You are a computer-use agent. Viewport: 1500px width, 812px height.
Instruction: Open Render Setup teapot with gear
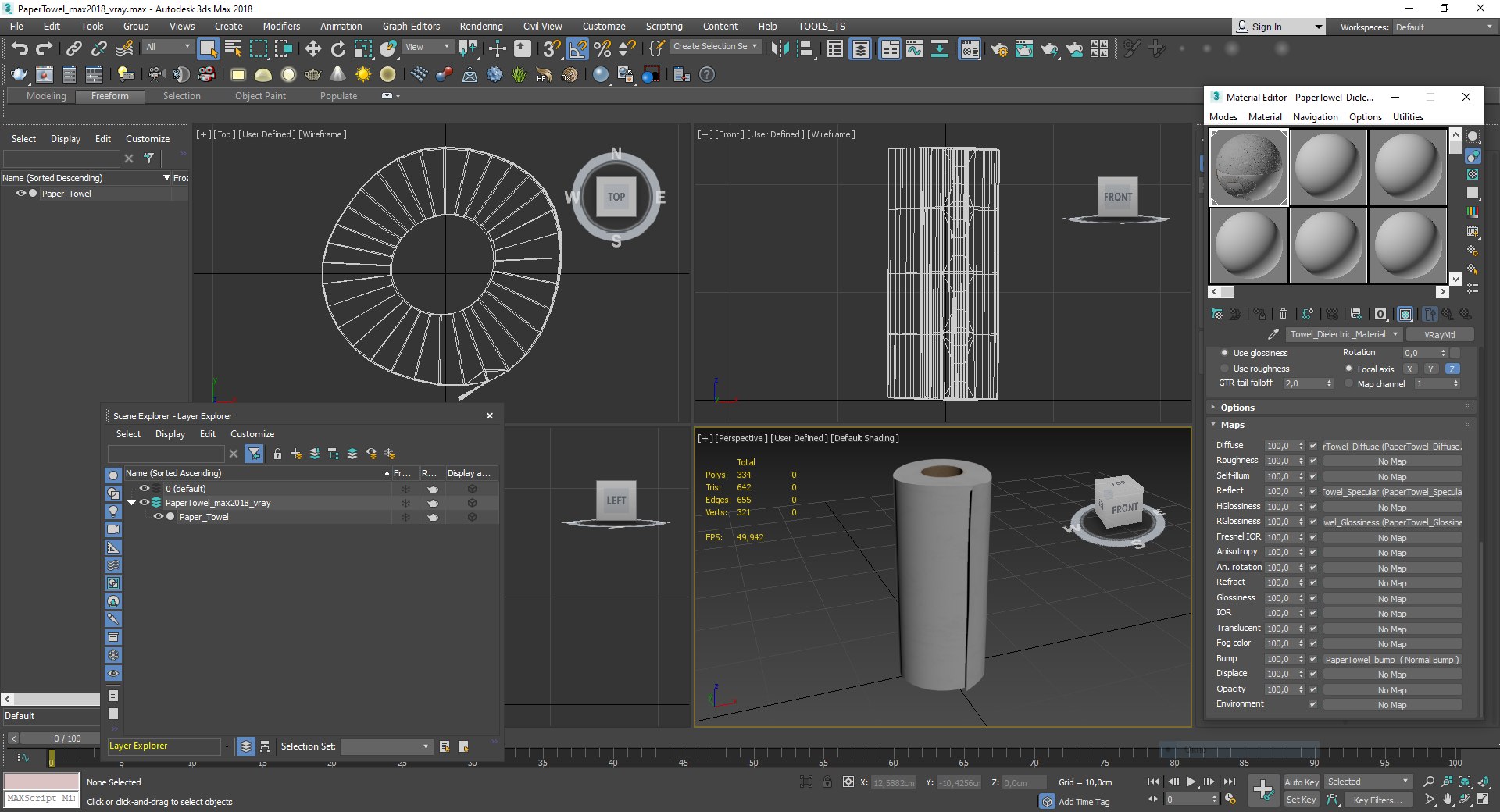999,49
